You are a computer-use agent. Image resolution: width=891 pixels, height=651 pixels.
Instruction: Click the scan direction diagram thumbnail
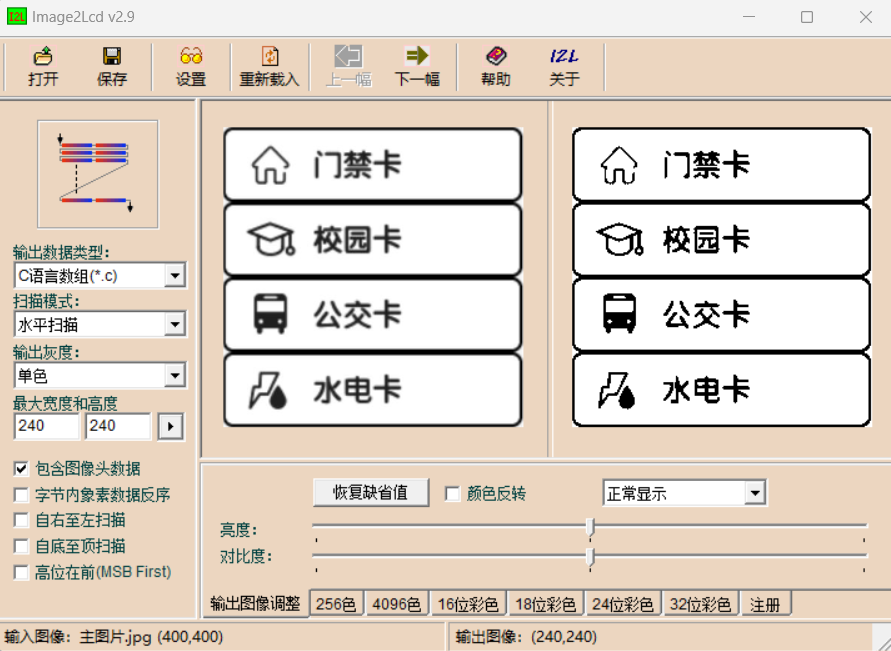[98, 174]
